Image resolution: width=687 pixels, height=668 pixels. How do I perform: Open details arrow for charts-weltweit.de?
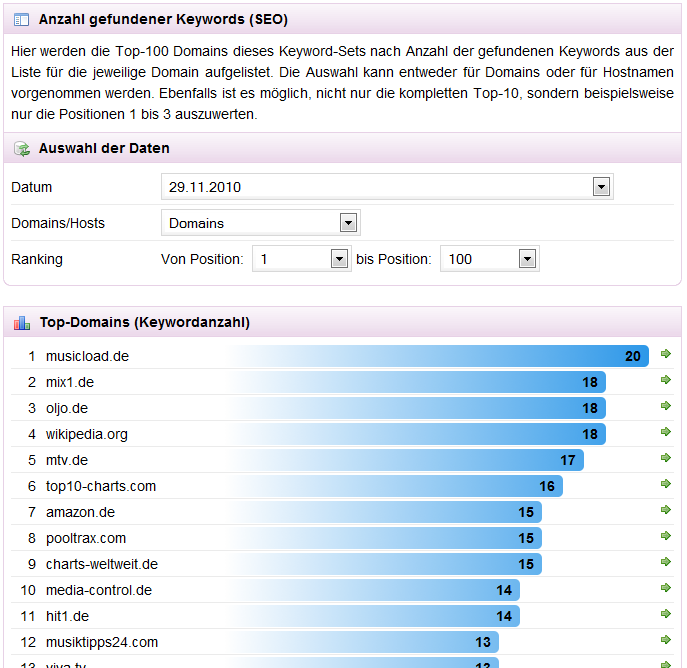click(x=666, y=562)
